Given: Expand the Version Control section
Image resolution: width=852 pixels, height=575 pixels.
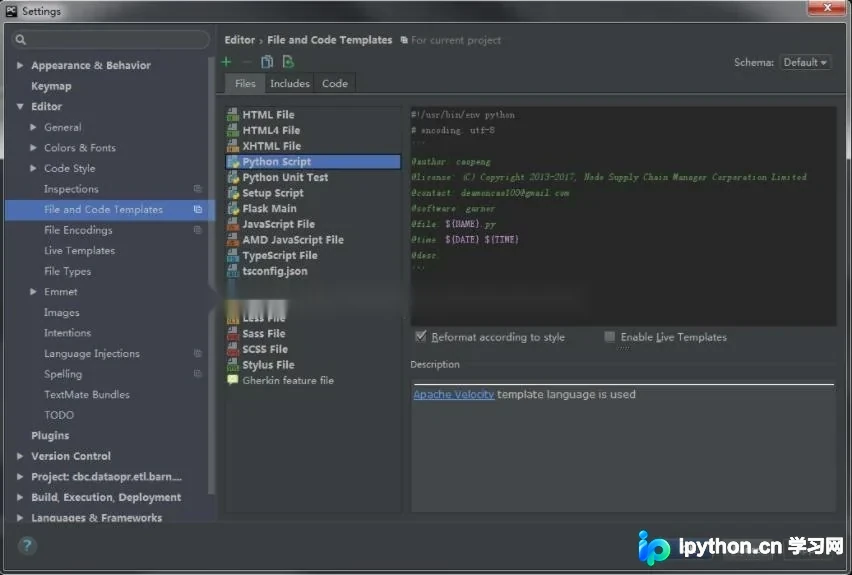Looking at the screenshot, I should click(20, 456).
